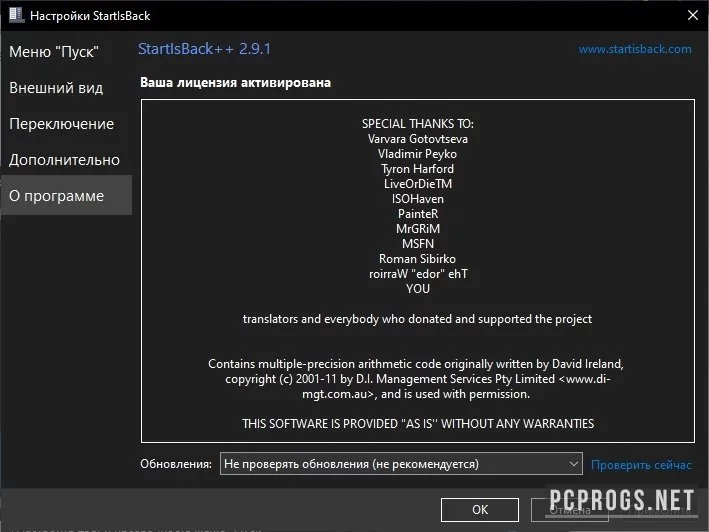
Task: Click the Обновления: label
Action: pyautogui.click(x=176, y=464)
